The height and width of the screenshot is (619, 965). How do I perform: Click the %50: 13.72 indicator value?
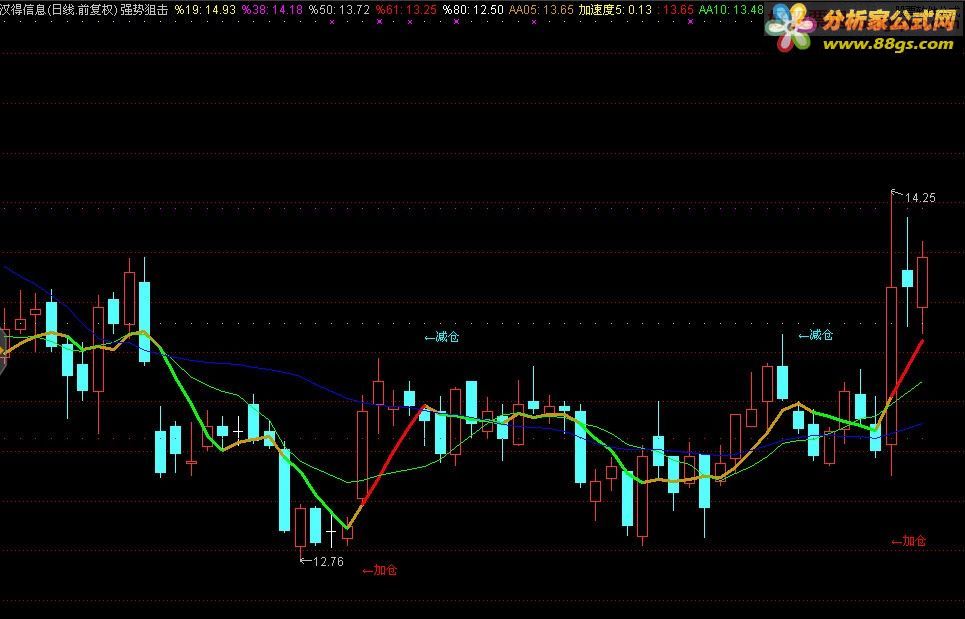click(339, 10)
